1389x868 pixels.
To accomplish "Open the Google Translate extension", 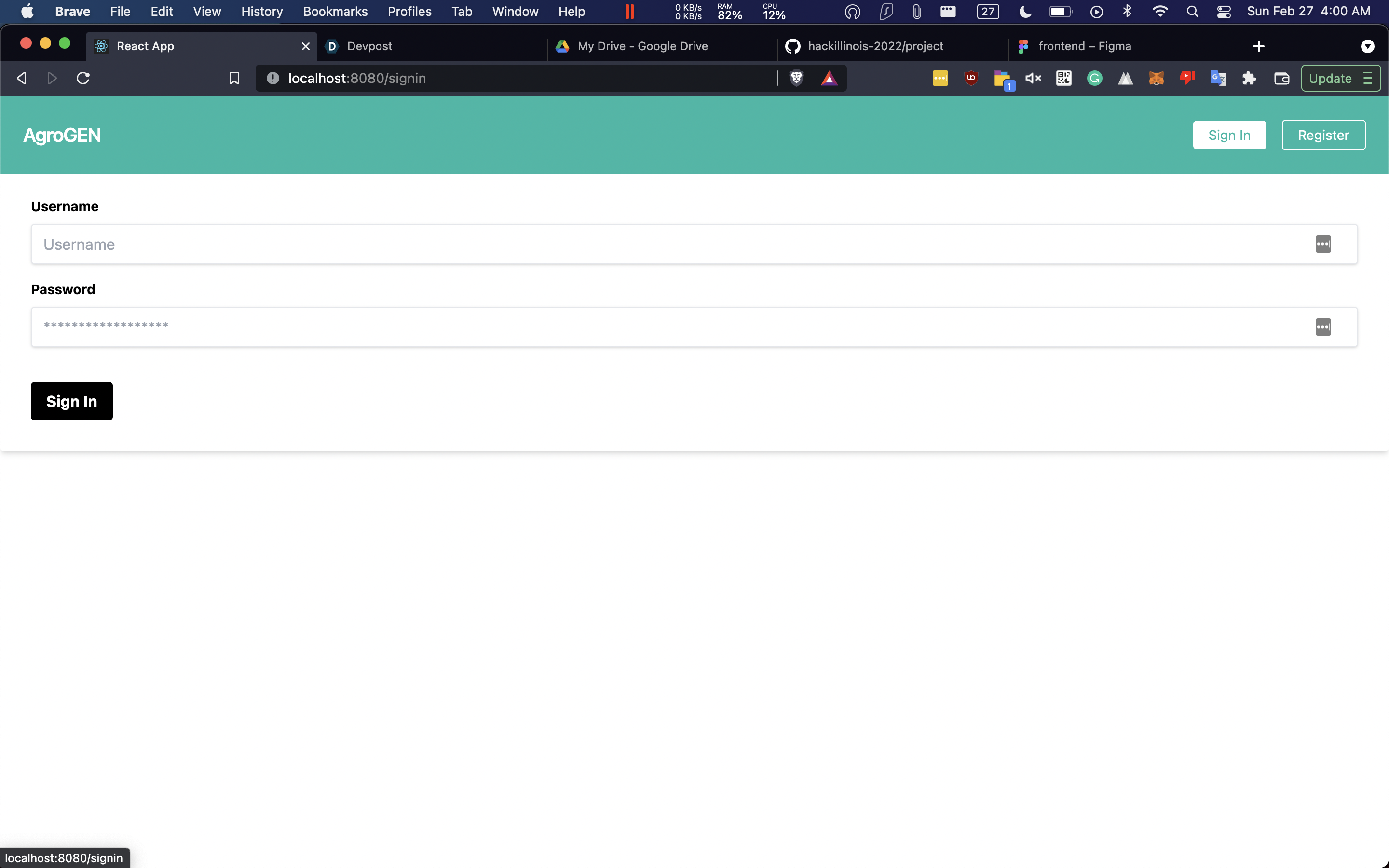I will click(1218, 78).
